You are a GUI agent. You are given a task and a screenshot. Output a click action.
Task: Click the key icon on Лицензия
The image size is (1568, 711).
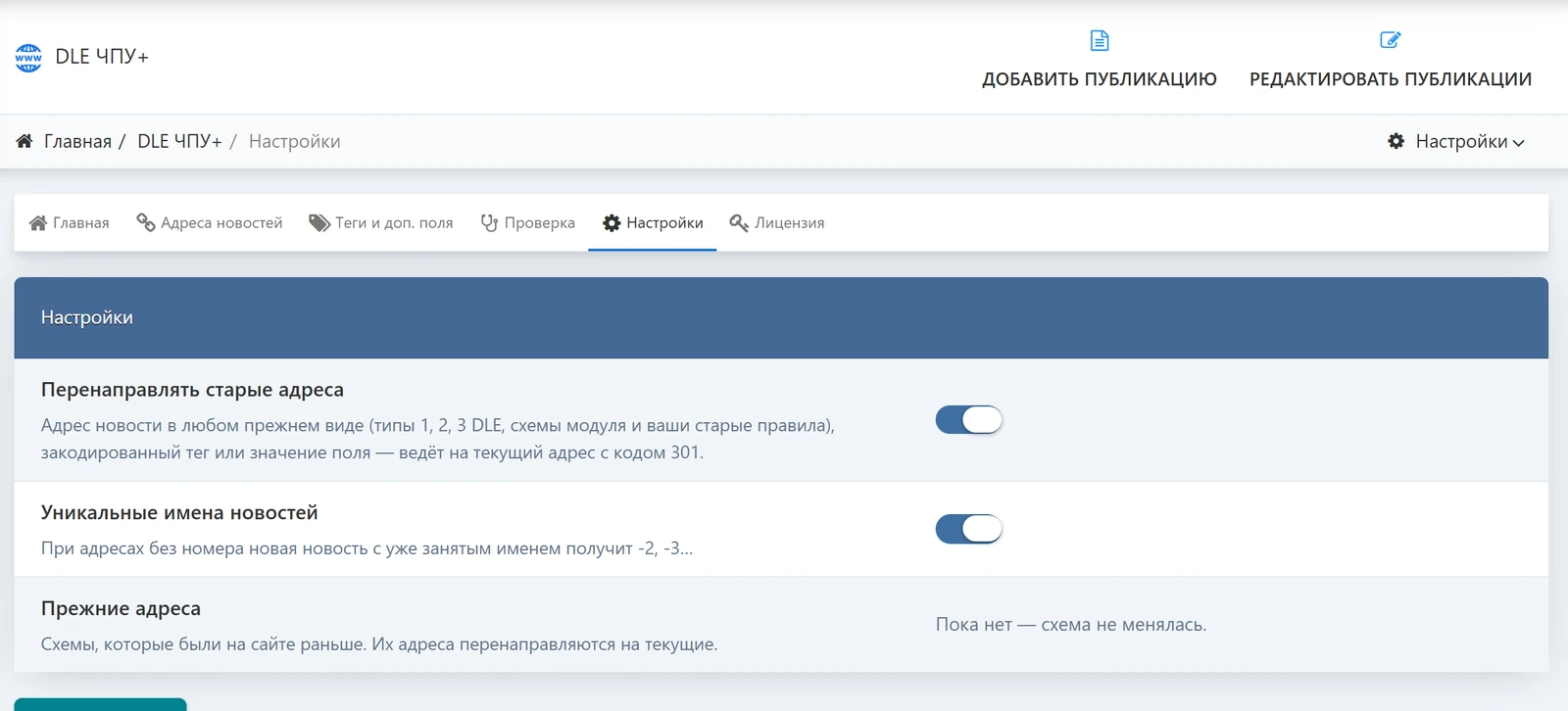[739, 223]
